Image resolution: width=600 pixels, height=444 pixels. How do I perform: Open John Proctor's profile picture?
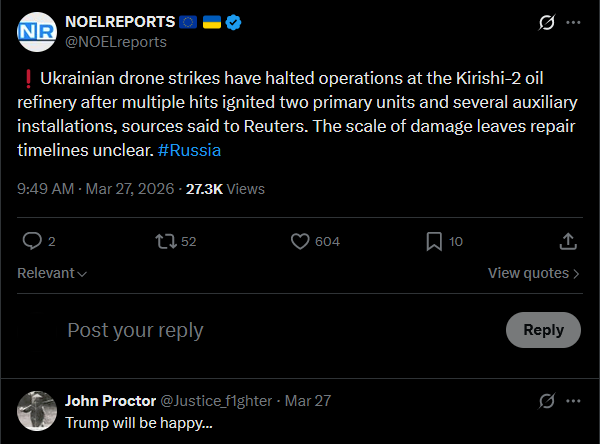tap(37, 410)
